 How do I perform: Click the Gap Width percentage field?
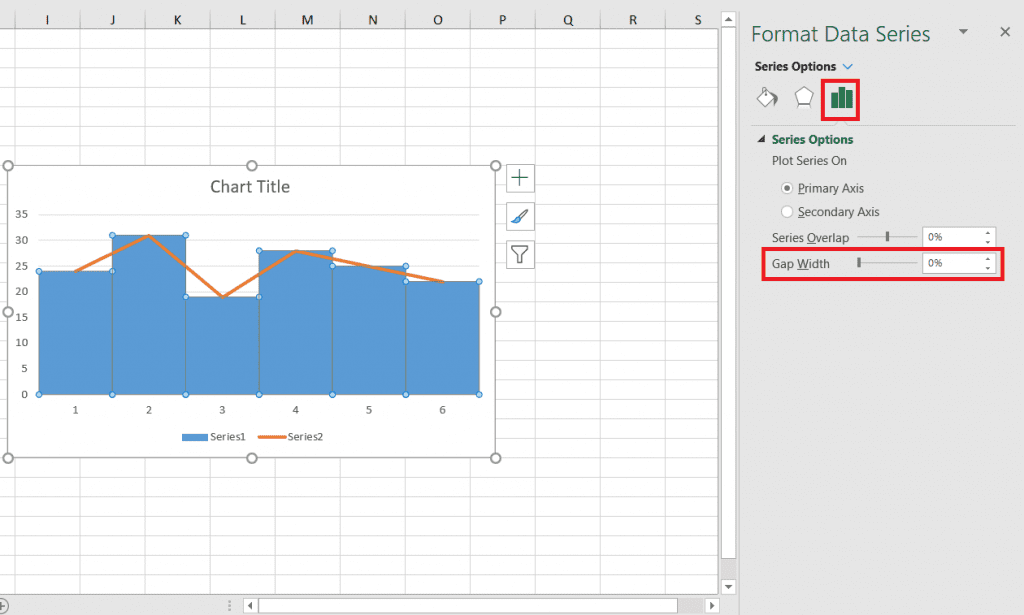tap(951, 263)
